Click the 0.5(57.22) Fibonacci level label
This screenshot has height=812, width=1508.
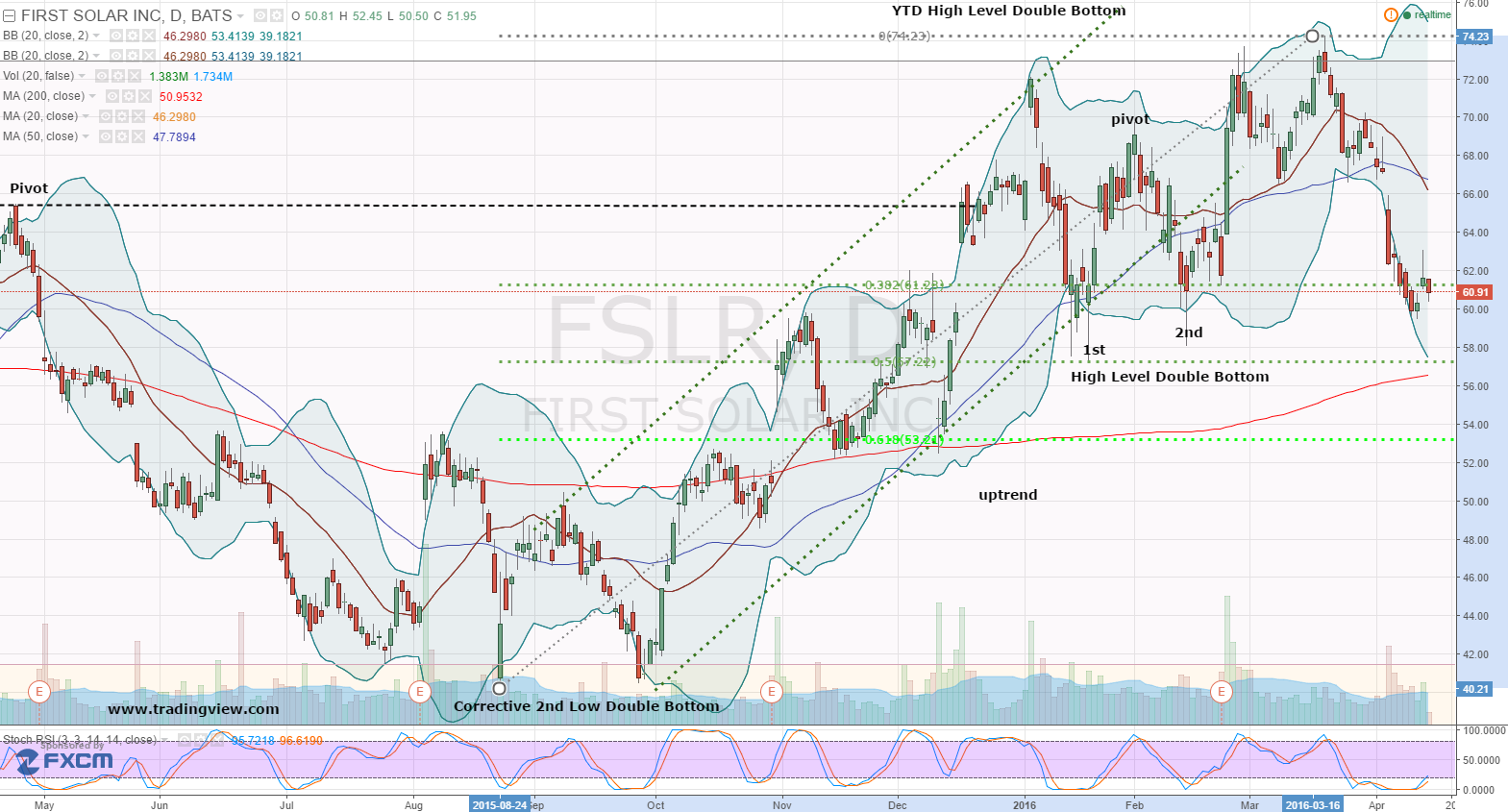pyautogui.click(x=904, y=362)
